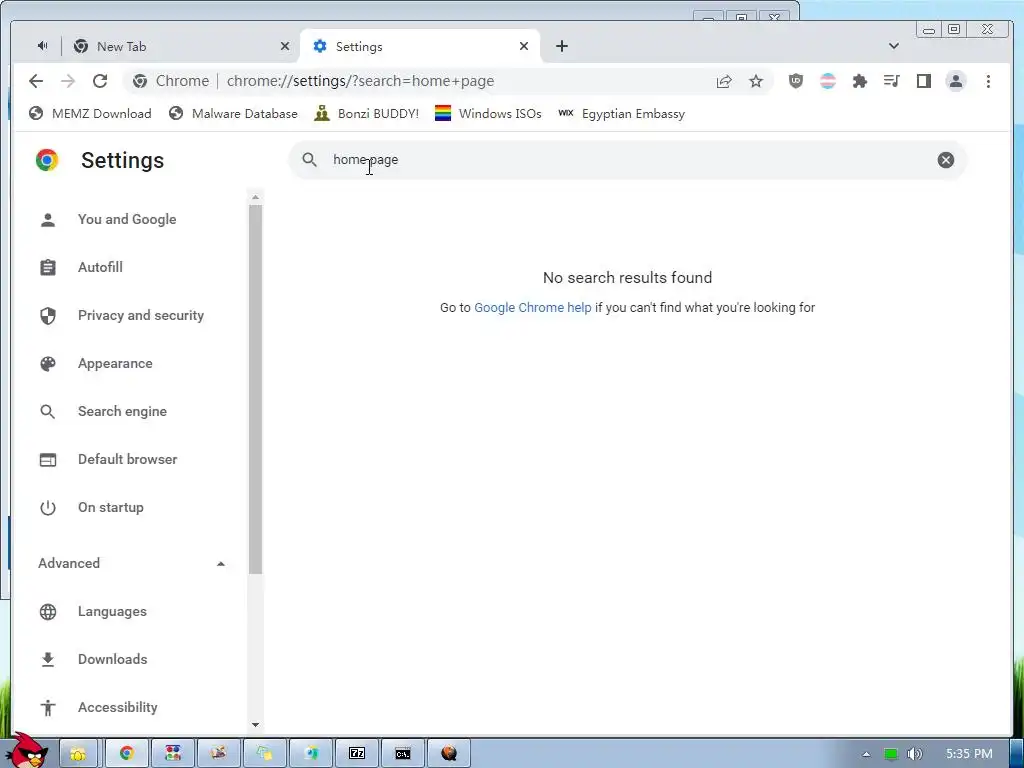This screenshot has width=1024, height=768.
Task: Open Languages settings
Action: [112, 612]
